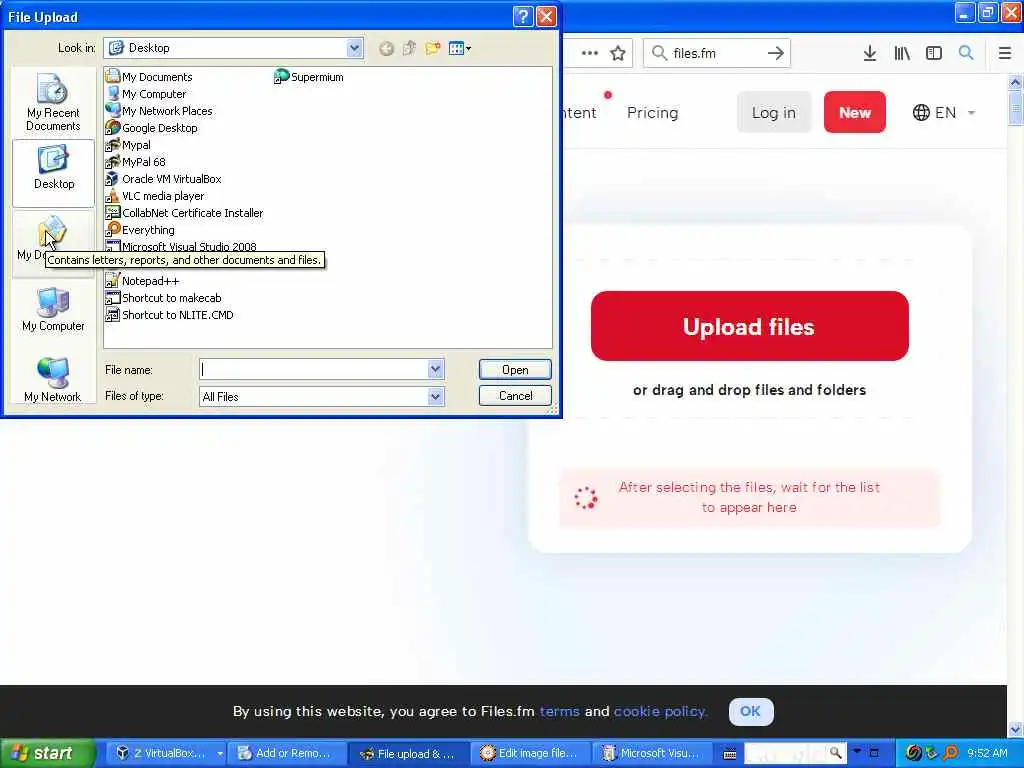The image size is (1024, 768).
Task: Select Microsoft Visual Studio 2008 shortcut
Action: pyautogui.click(x=181, y=246)
